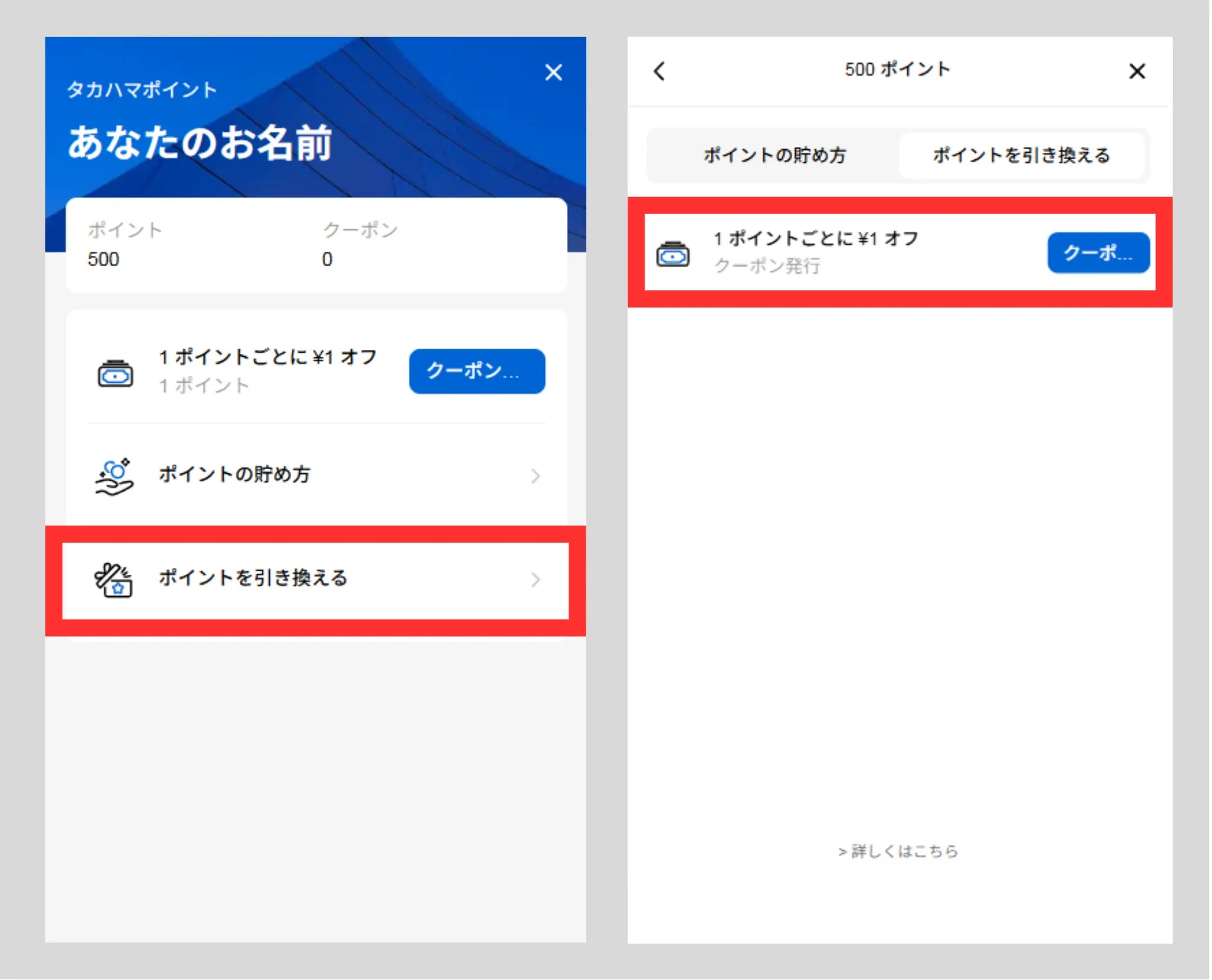Switch to ポイントの貯め方 tab

coord(774,155)
